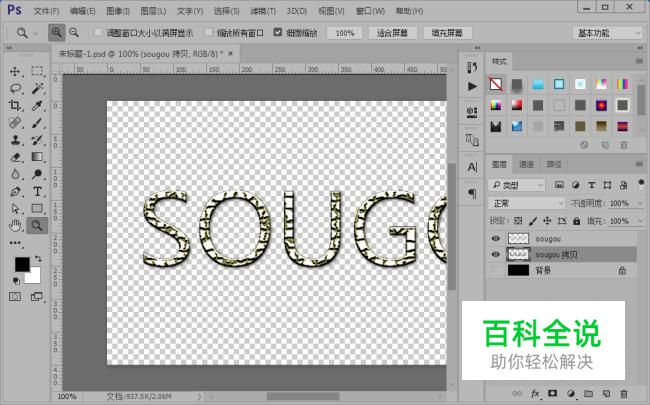Select the Pen tool
The width and height of the screenshot is (650, 405).
click(x=15, y=192)
